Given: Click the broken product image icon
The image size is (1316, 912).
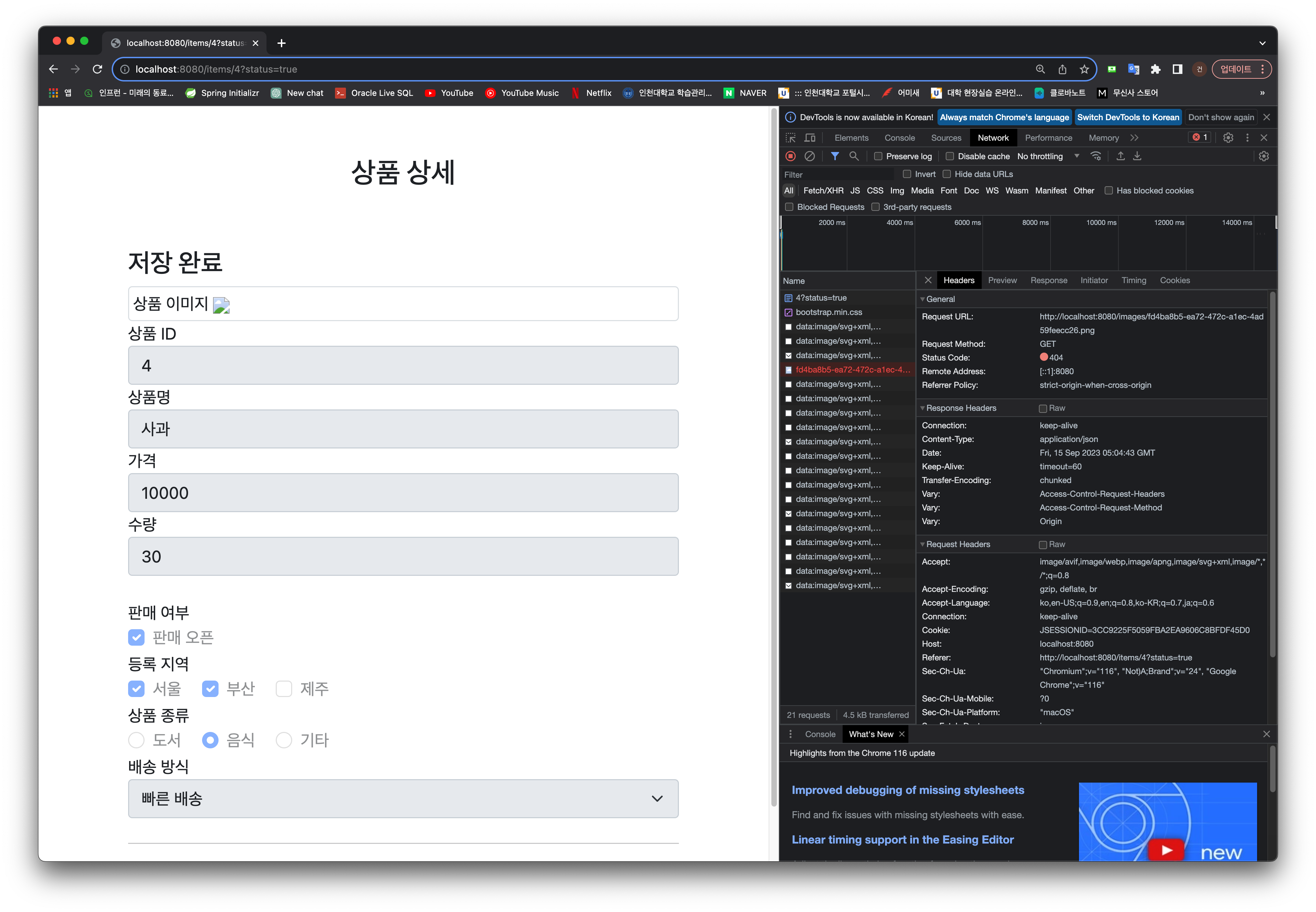Looking at the screenshot, I should [x=221, y=305].
